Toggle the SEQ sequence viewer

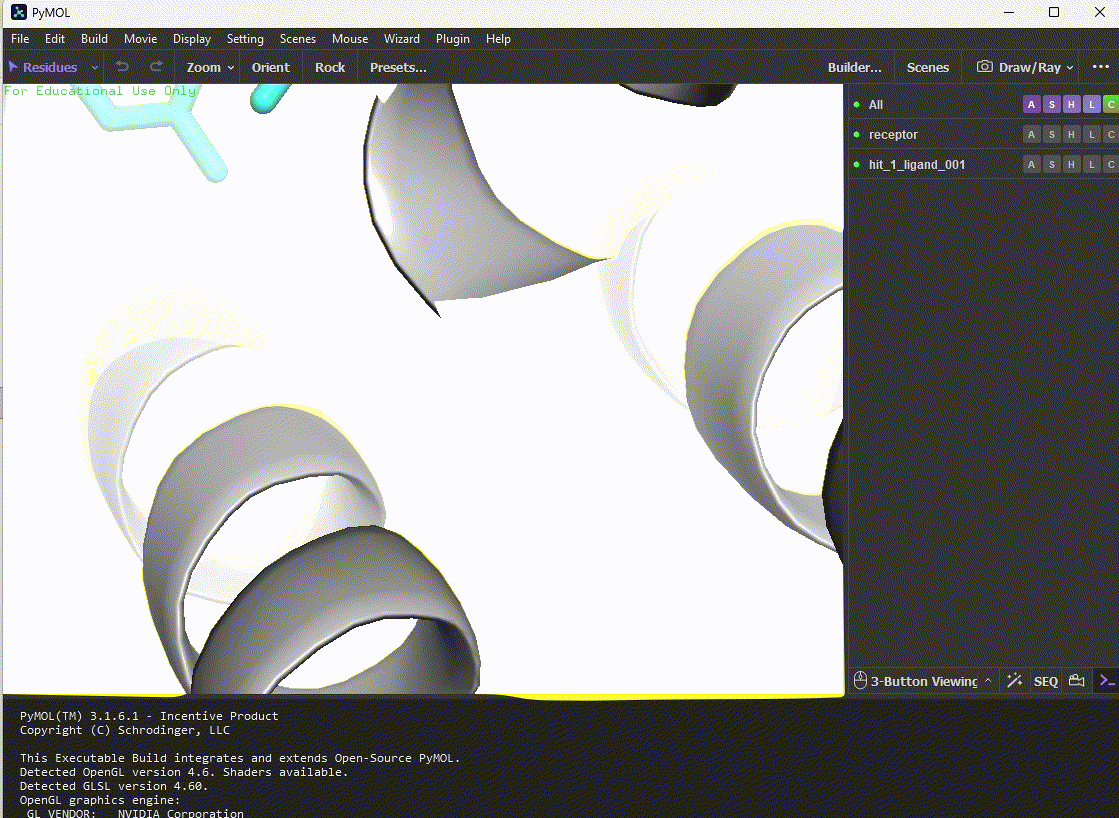coord(1045,681)
